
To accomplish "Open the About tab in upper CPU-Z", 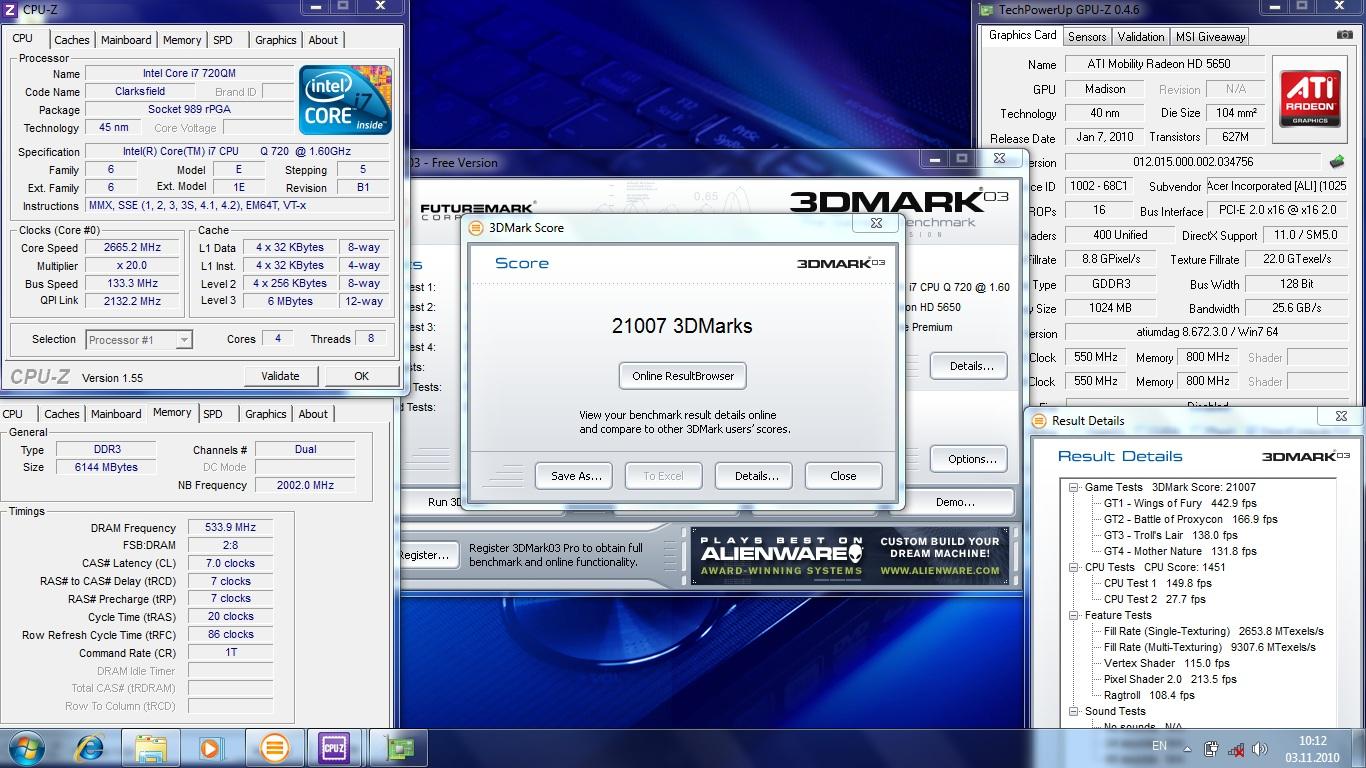I will coord(323,40).
